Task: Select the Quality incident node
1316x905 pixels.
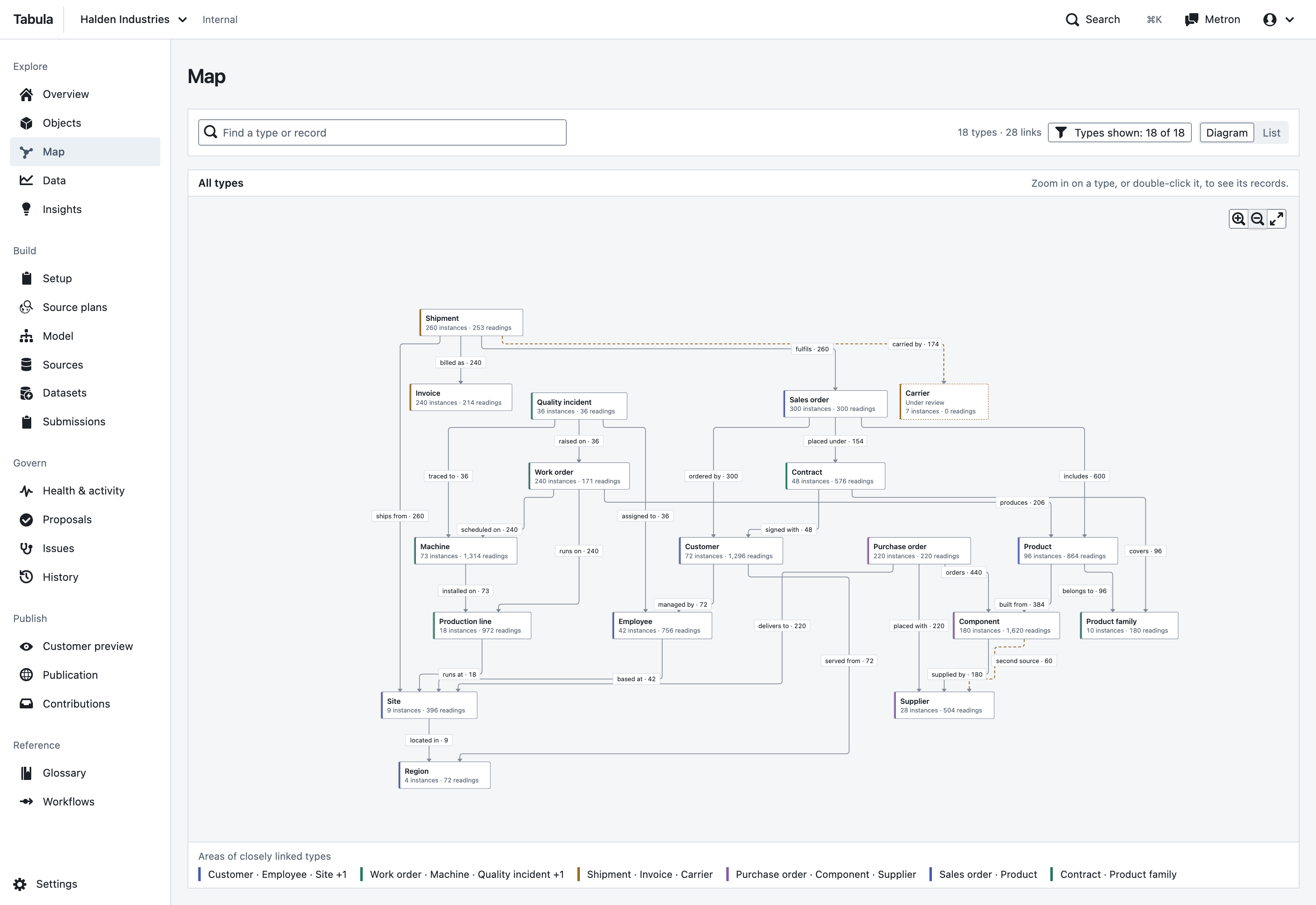Action: pyautogui.click(x=579, y=406)
